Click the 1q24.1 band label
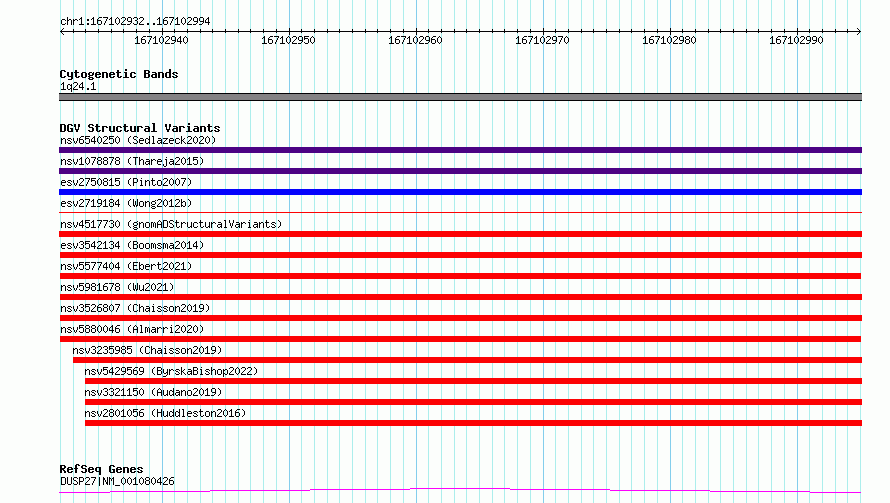 click(78, 86)
